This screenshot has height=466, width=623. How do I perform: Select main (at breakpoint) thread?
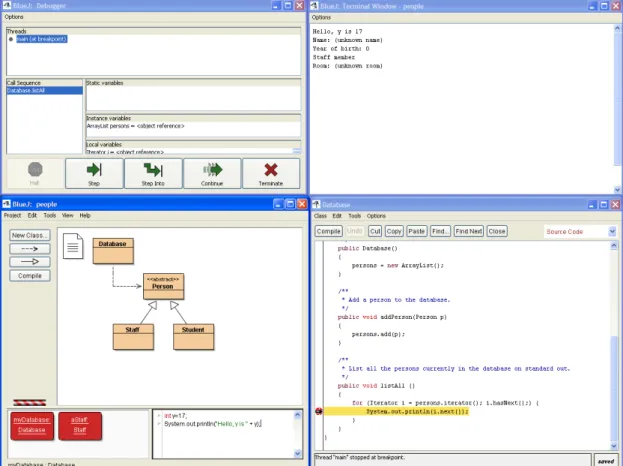point(42,39)
